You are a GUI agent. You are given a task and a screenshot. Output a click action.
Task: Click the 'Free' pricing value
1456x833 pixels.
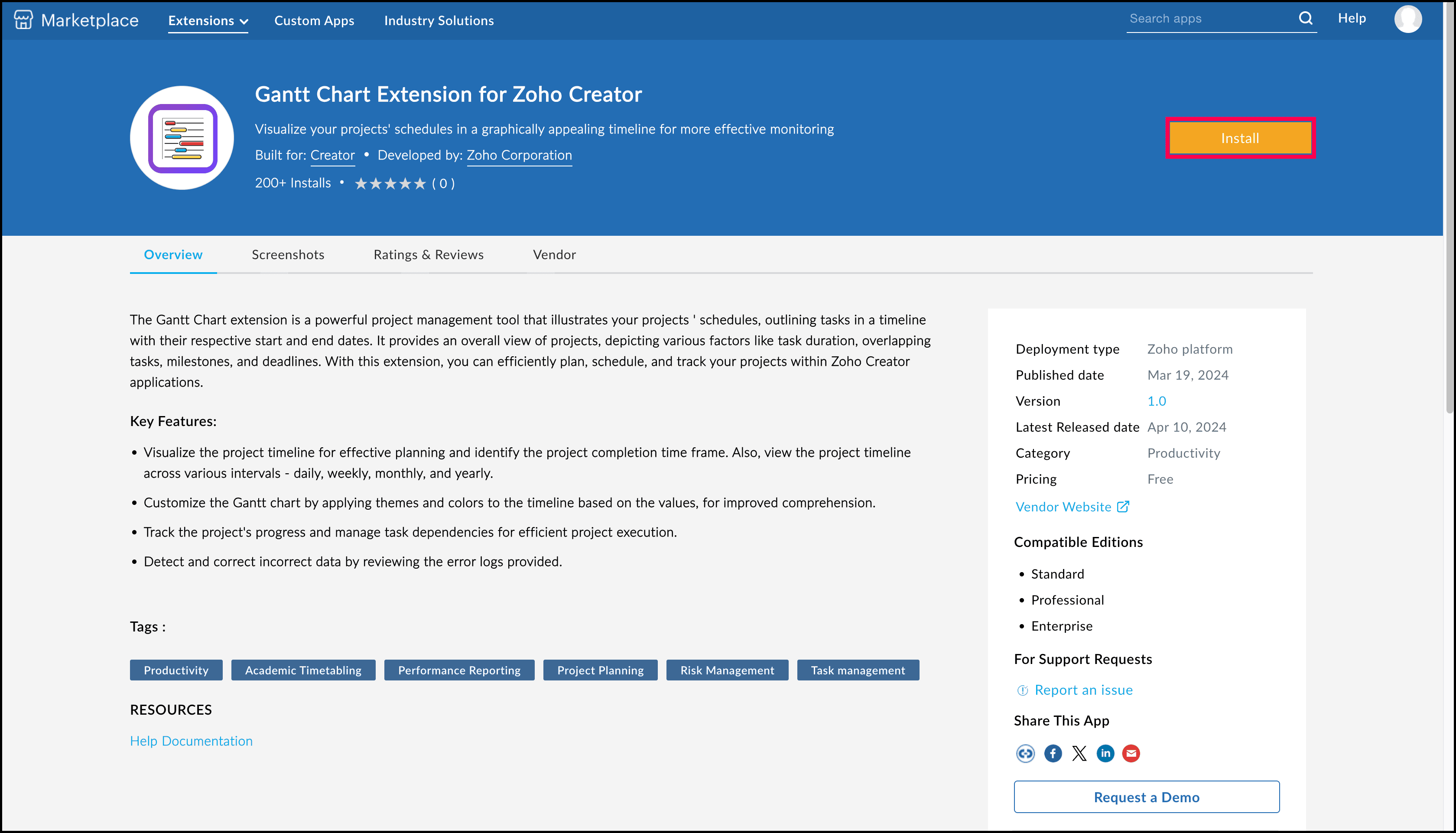click(x=1160, y=479)
